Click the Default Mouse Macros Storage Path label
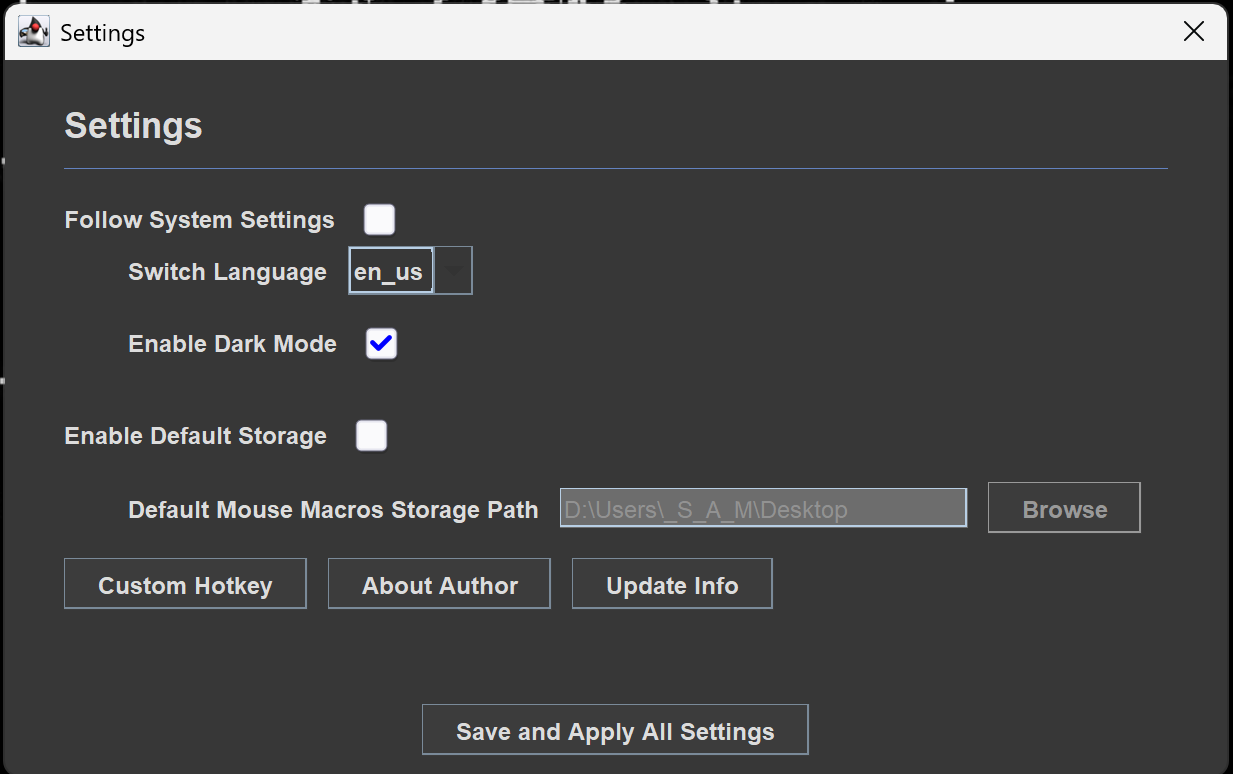Screen dimensions: 1233x774 point(333,509)
